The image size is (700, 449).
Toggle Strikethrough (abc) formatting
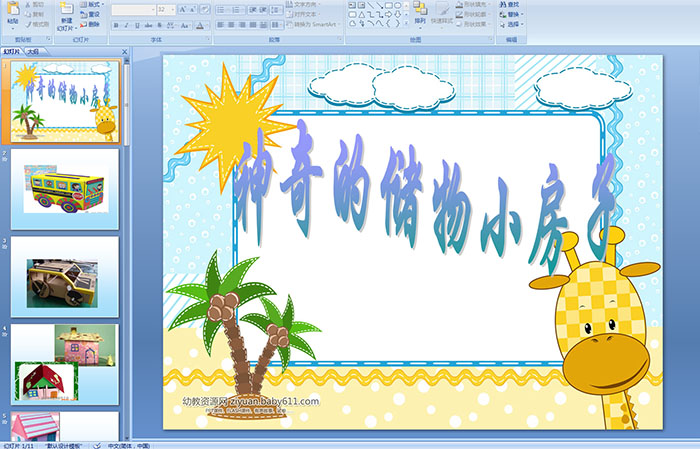coord(148,25)
